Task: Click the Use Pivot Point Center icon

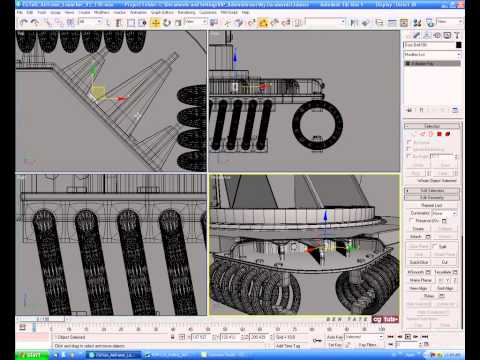Action: pos(213,23)
